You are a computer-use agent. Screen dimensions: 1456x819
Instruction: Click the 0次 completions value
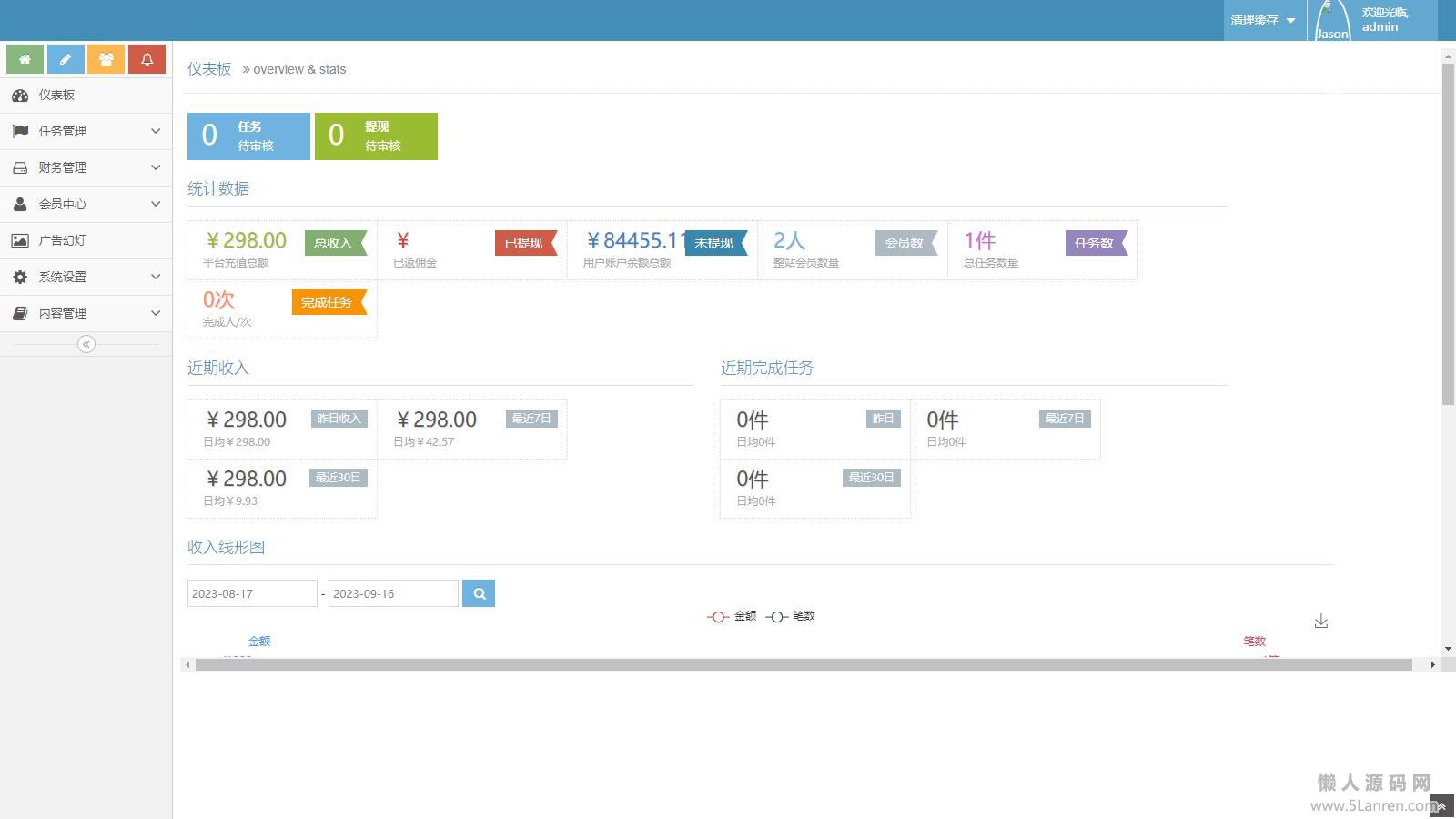click(x=218, y=299)
